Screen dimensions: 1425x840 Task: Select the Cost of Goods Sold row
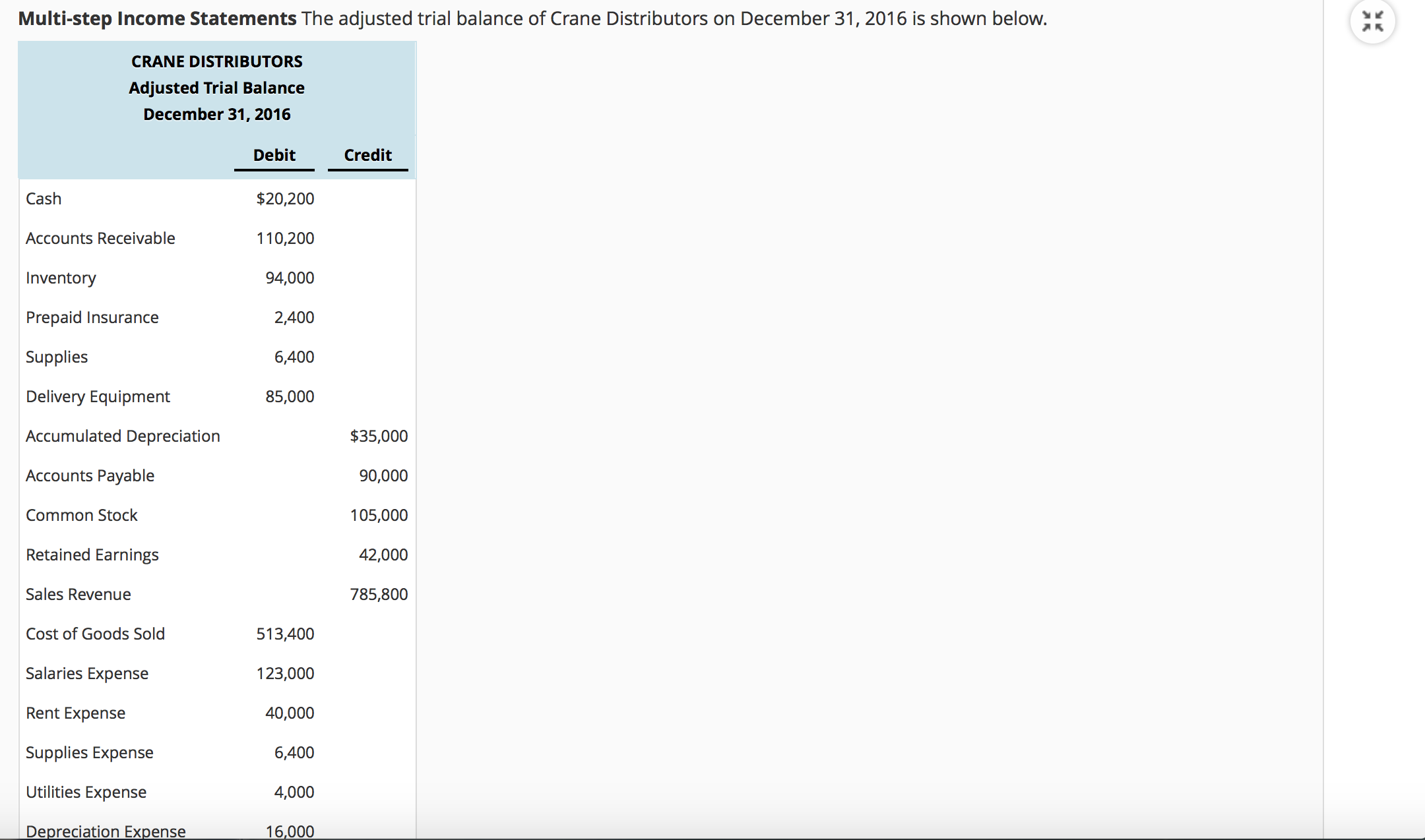tap(95, 634)
